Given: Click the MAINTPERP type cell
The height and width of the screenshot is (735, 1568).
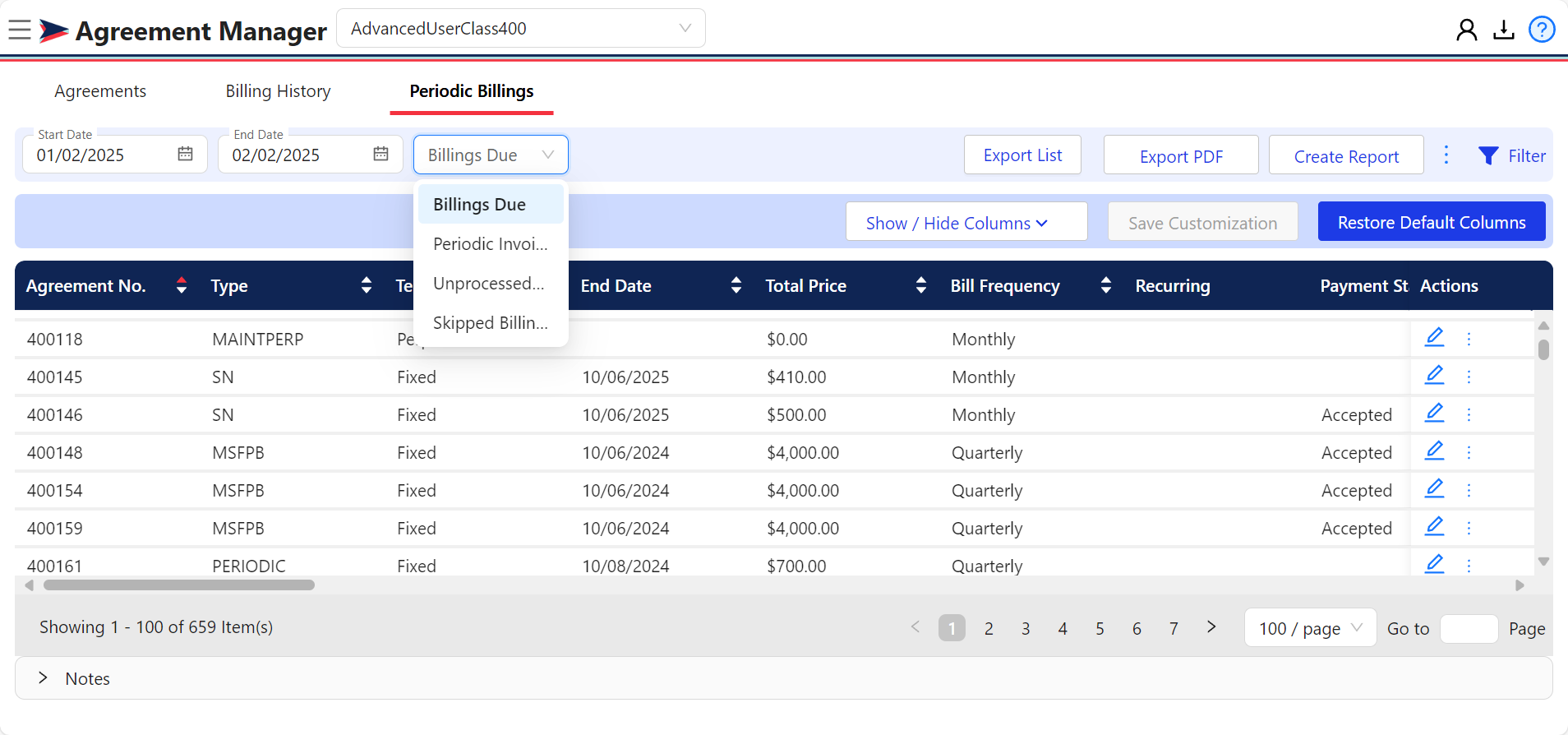Looking at the screenshot, I should (x=258, y=339).
